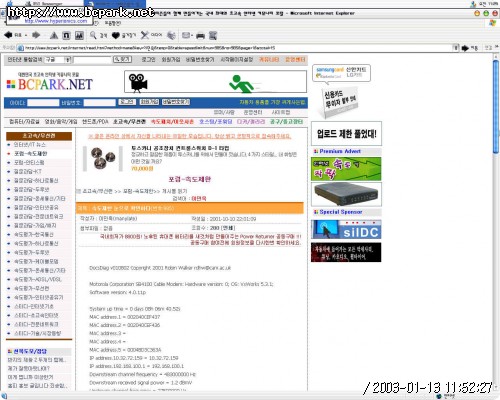
Task: Open the 영화/음악/게임 navigation menu
Action: 61,122
